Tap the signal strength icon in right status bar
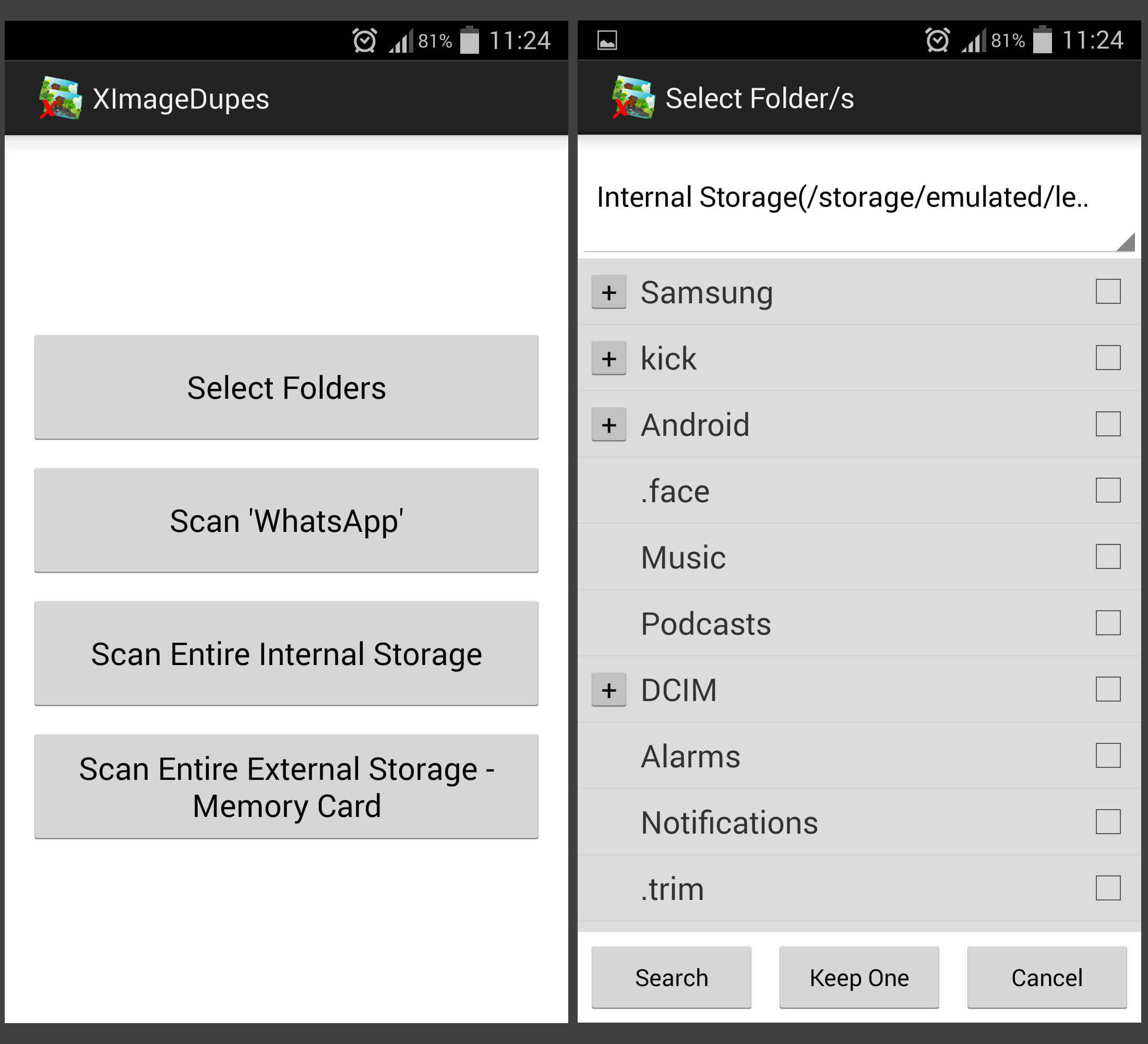Image resolution: width=1148 pixels, height=1044 pixels. pos(974,41)
